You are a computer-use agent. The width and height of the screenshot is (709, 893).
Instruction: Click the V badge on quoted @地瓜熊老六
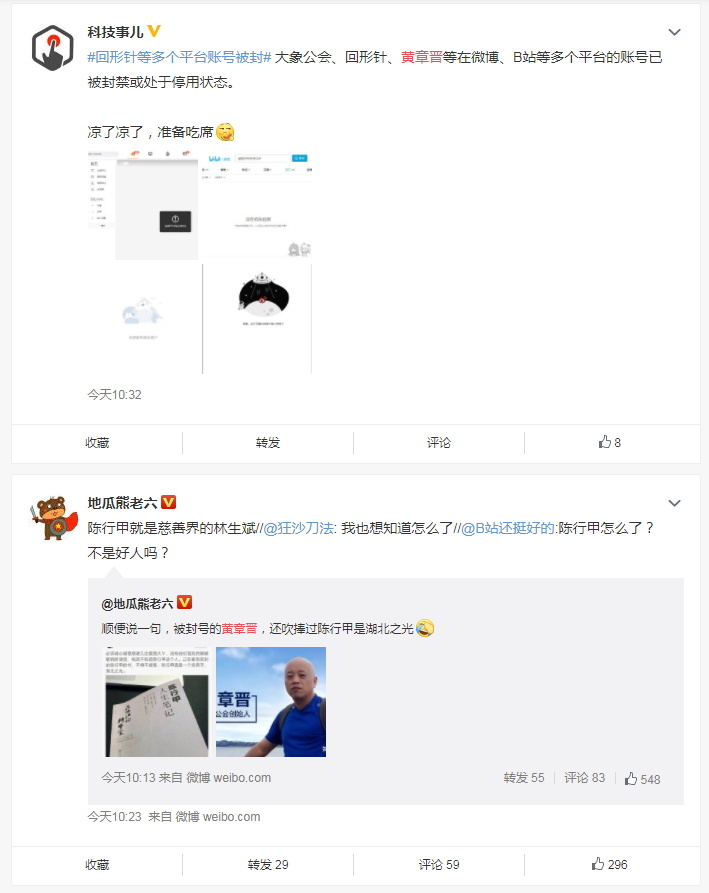click(185, 603)
